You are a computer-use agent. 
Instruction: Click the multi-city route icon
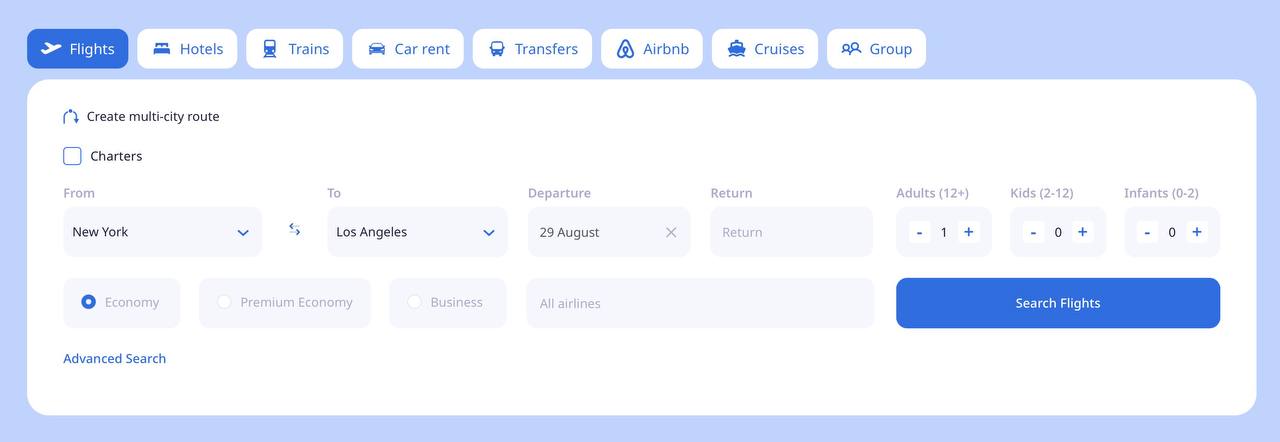pos(71,116)
